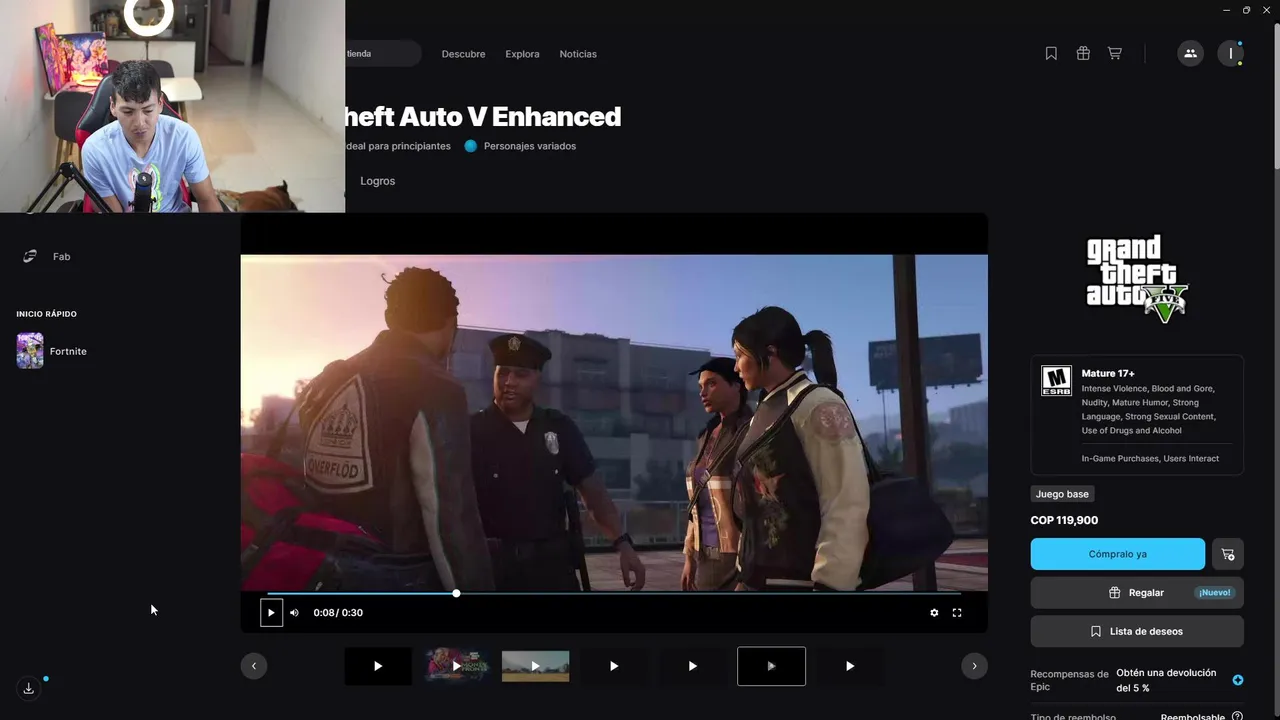Click the Fab icon in sidebar
The width and height of the screenshot is (1280, 720).
click(30, 257)
